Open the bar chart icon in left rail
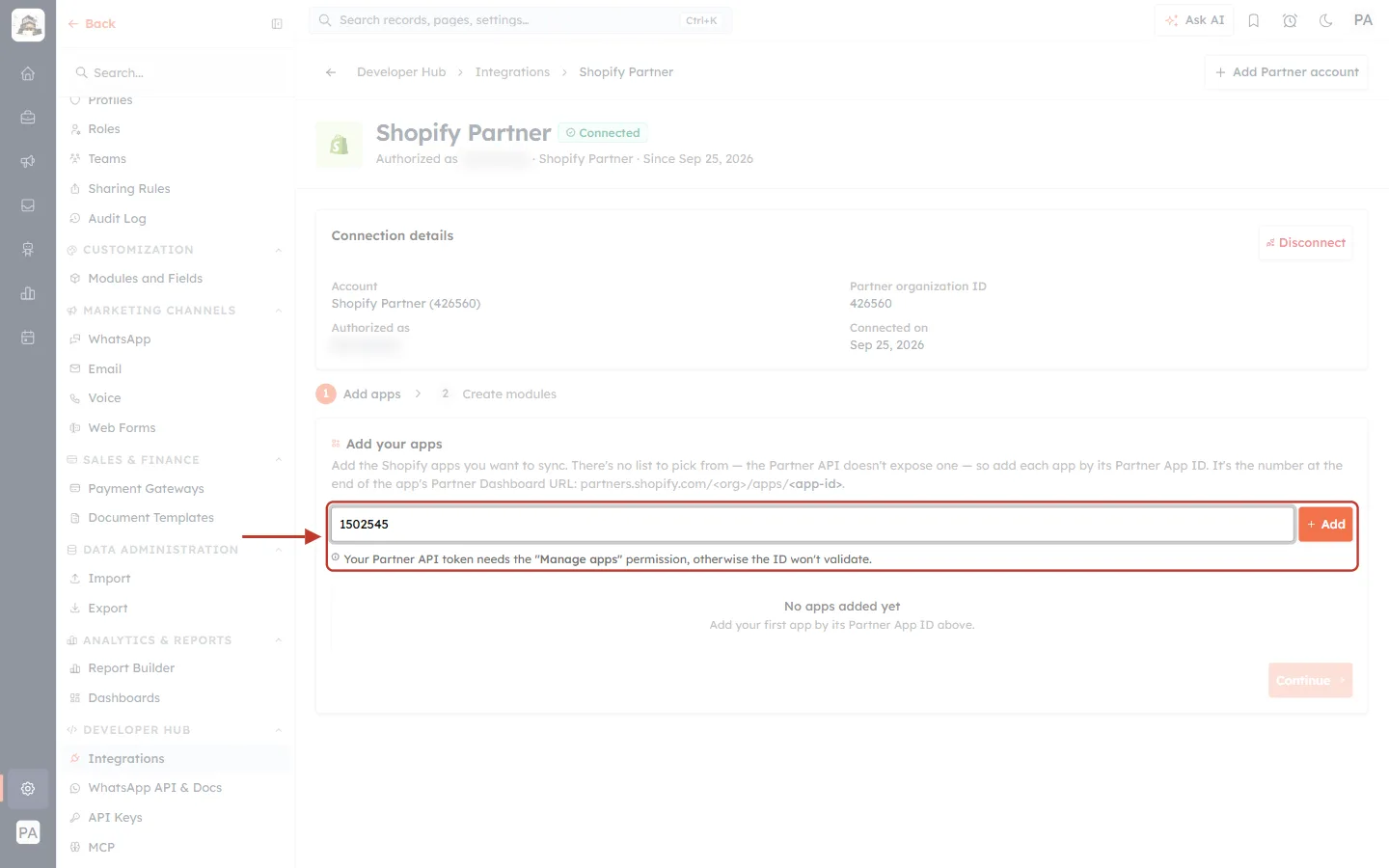Viewport: 1389px width, 868px height. (28, 293)
